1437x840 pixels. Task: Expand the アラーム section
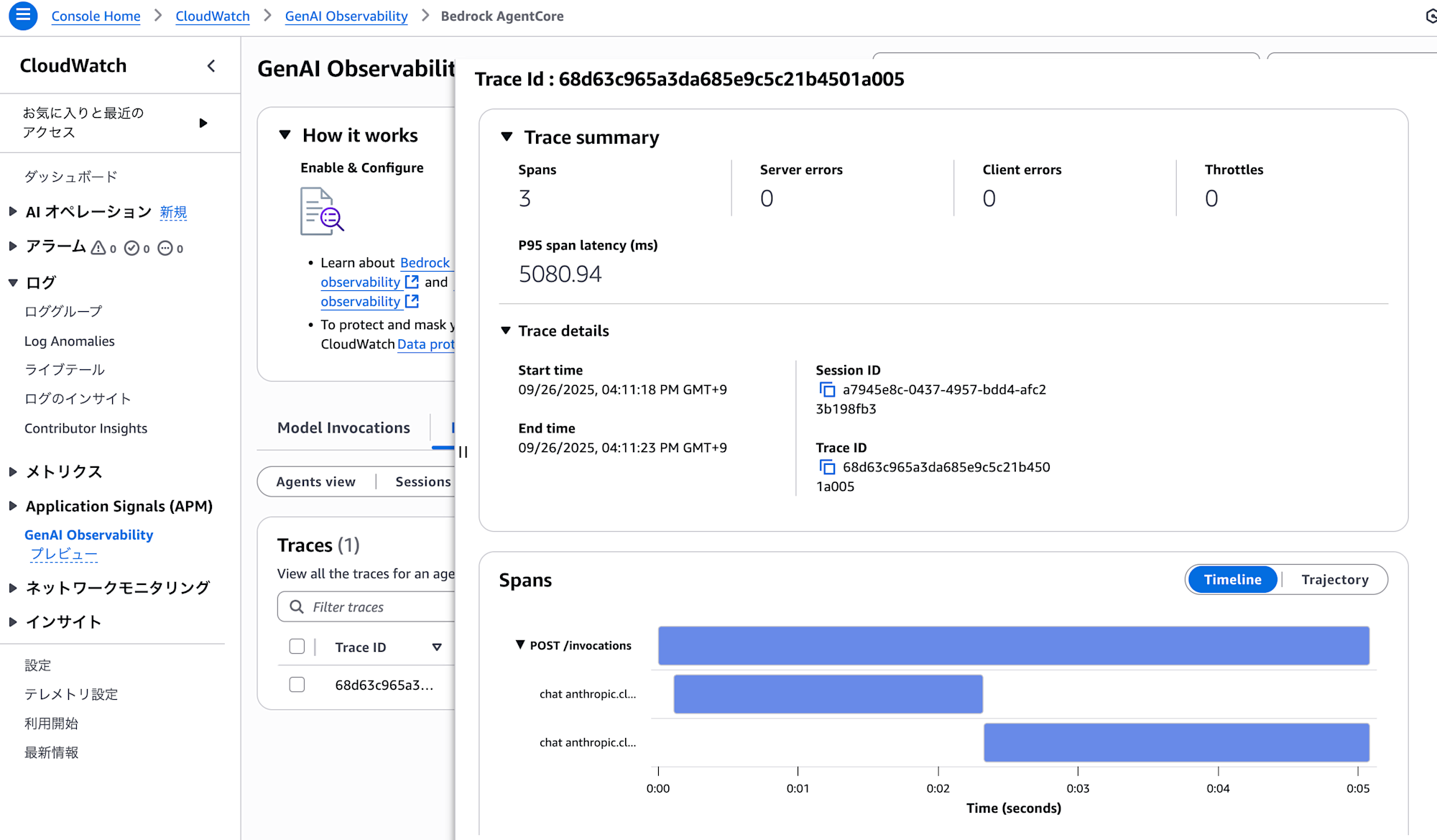[13, 246]
